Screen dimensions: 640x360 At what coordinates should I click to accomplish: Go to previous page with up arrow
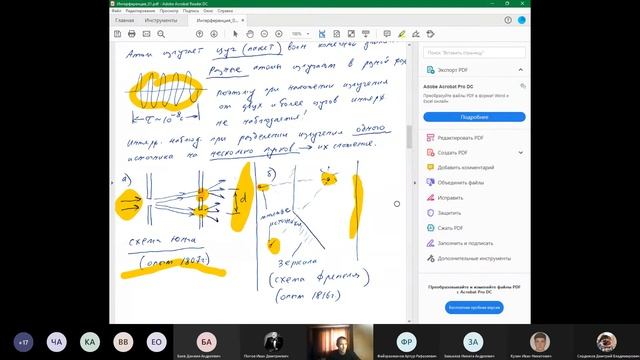pyautogui.click(x=199, y=34)
